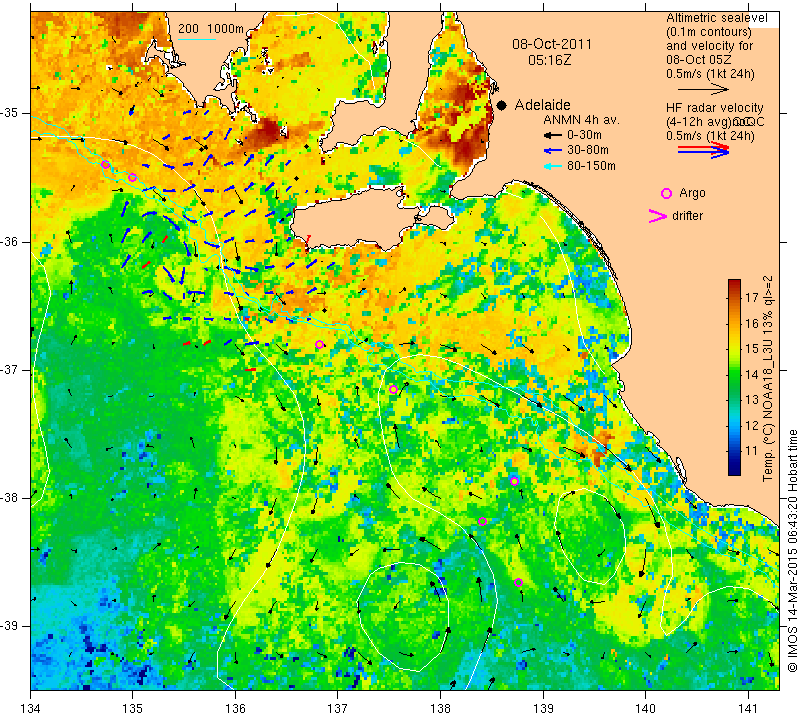Click the 30-80m depth label
Viewport: 800px width, 720px height.
(x=587, y=151)
